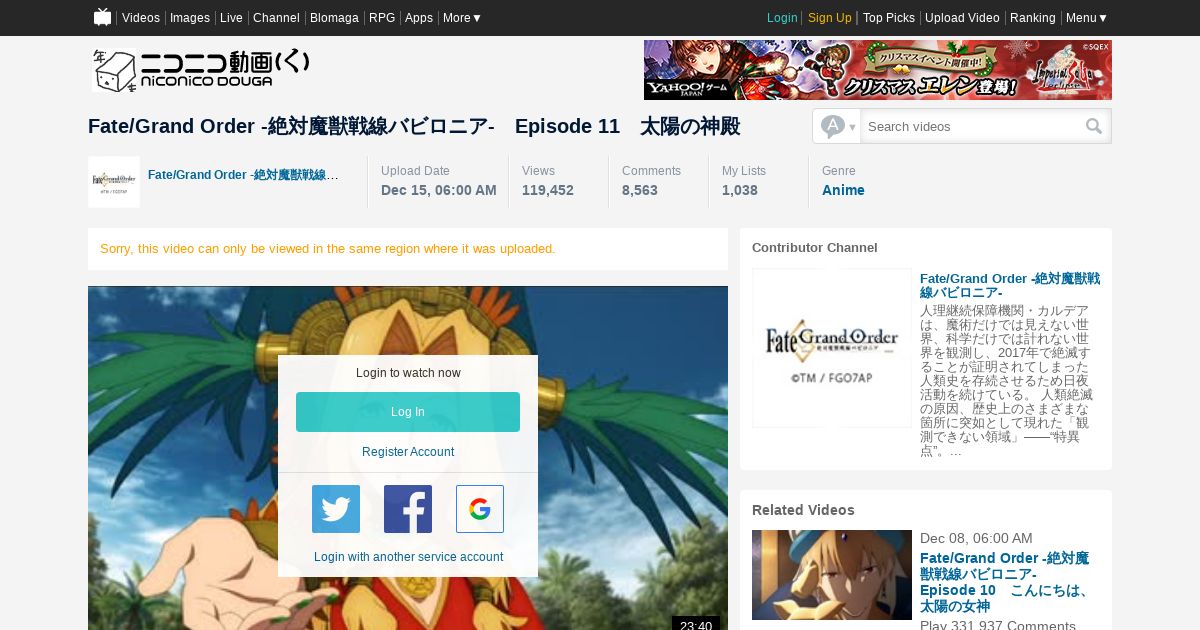Click the upload date Dec 15, 06:00 AM
1200x630 pixels.
click(x=439, y=190)
